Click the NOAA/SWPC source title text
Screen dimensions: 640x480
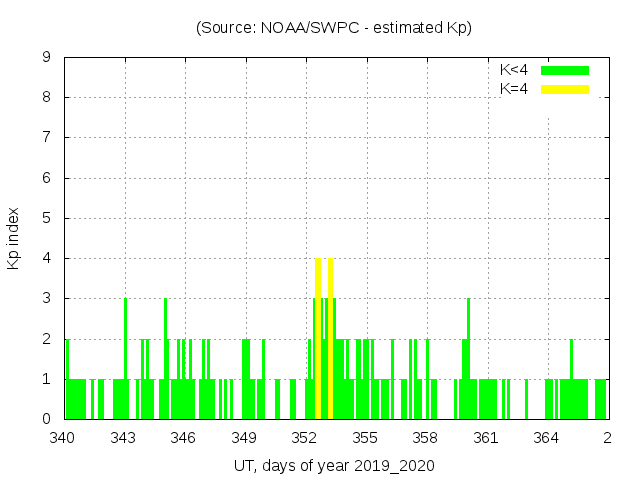[334, 28]
